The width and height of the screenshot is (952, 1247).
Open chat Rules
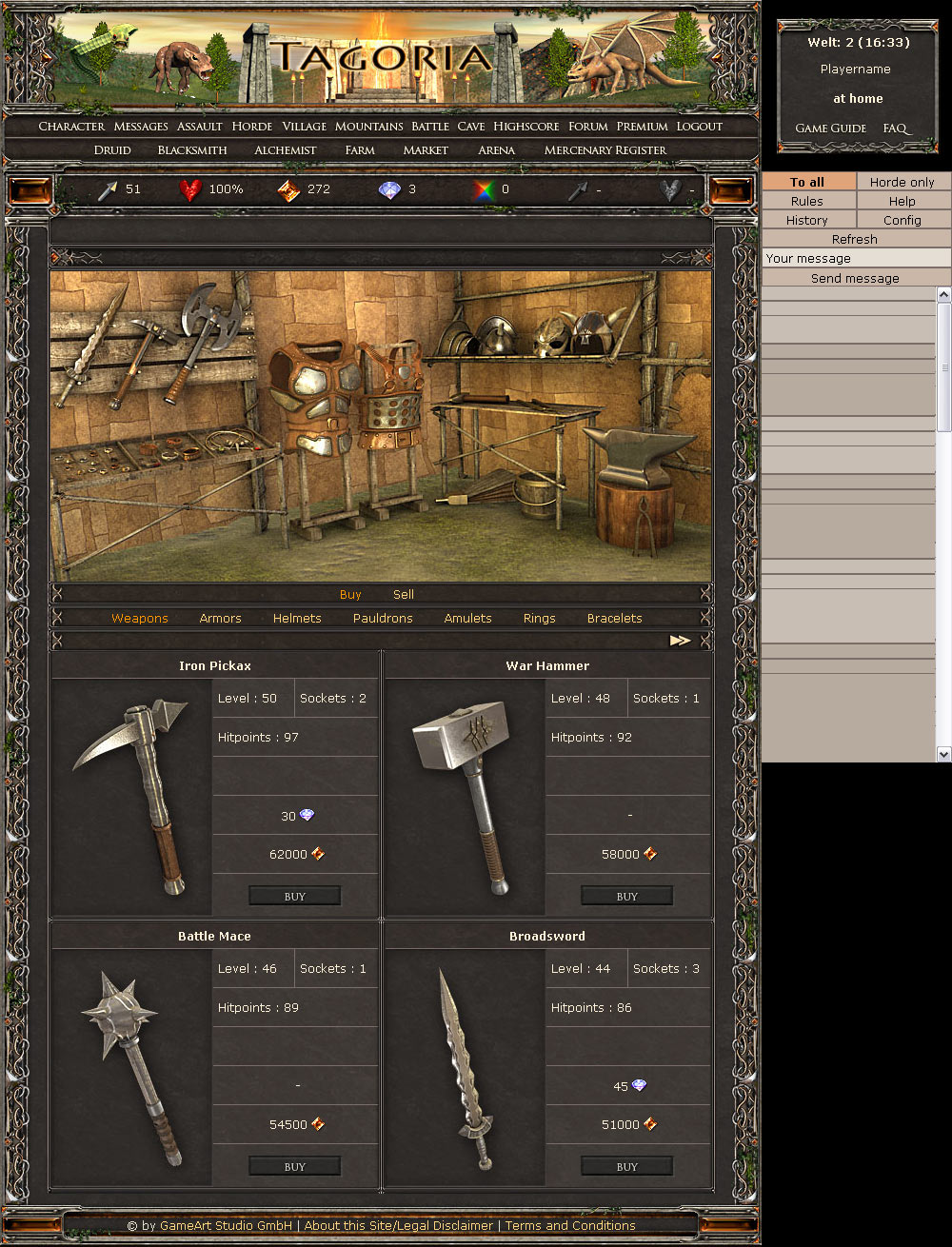pos(808,201)
